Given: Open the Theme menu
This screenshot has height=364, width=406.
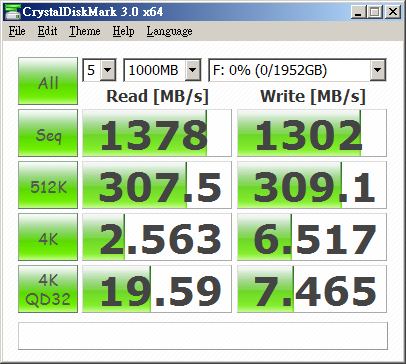Looking at the screenshot, I should click(x=85, y=31).
